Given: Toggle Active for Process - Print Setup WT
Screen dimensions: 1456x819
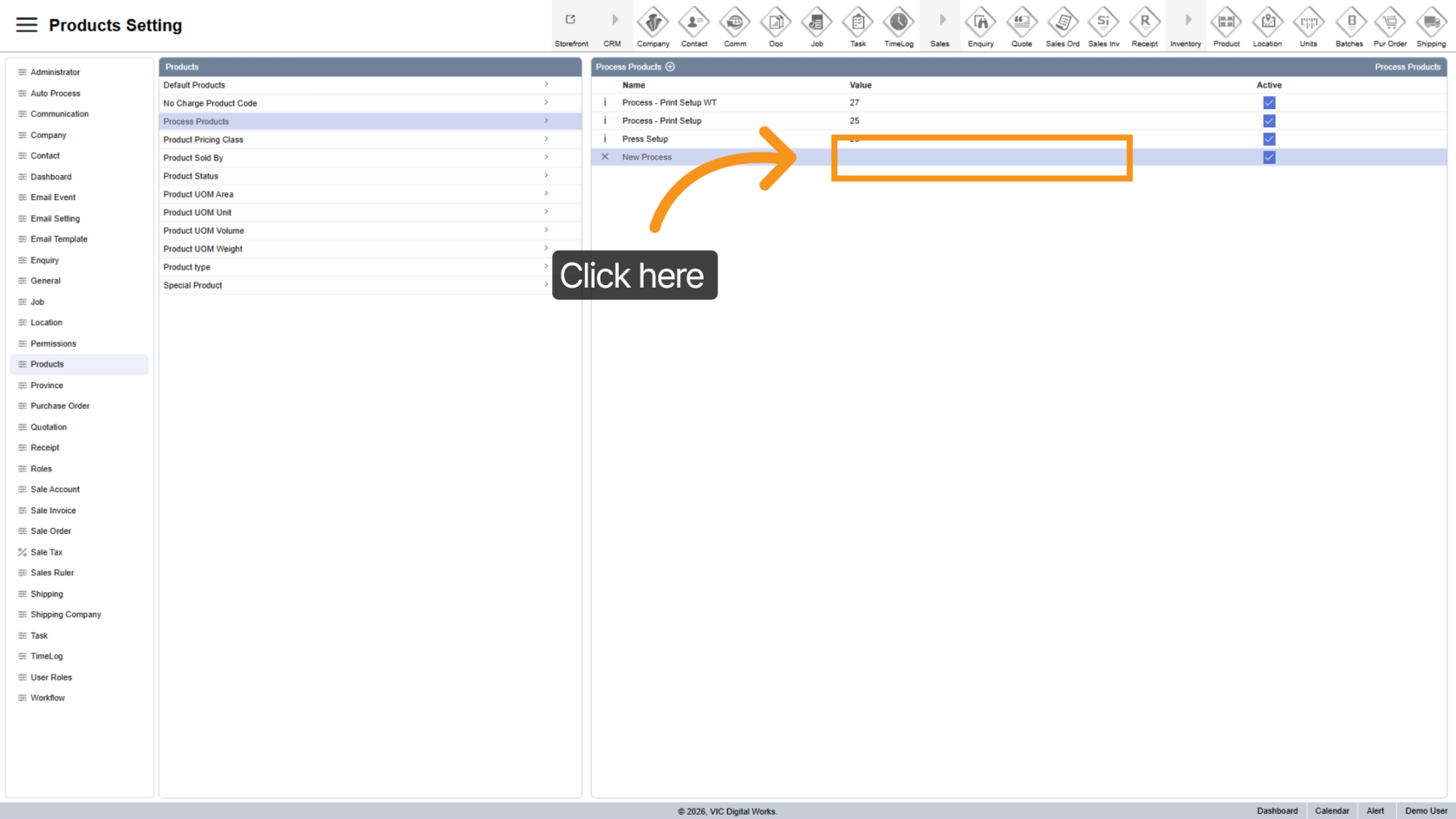Looking at the screenshot, I should pyautogui.click(x=1269, y=102).
